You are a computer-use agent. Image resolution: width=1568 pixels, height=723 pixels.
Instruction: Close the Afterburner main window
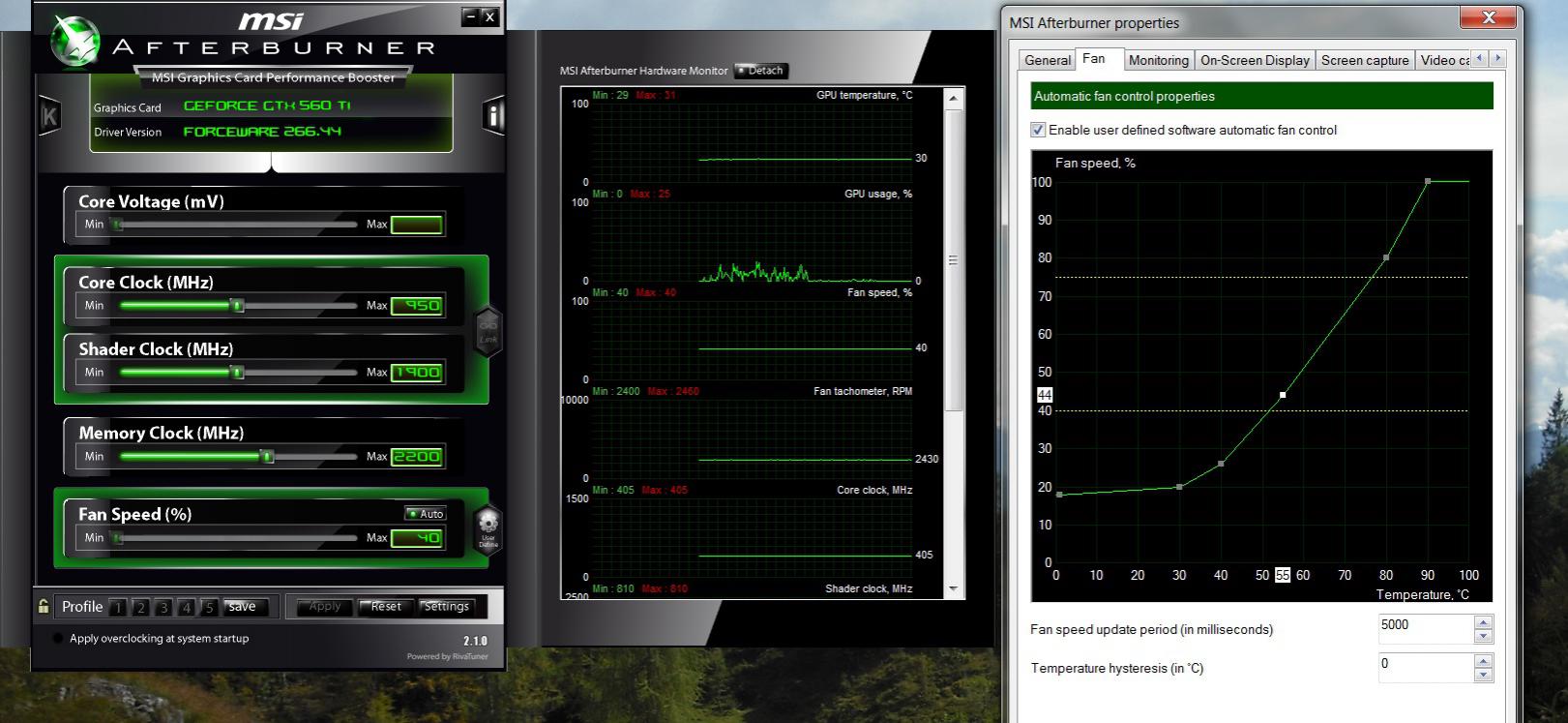click(x=489, y=16)
